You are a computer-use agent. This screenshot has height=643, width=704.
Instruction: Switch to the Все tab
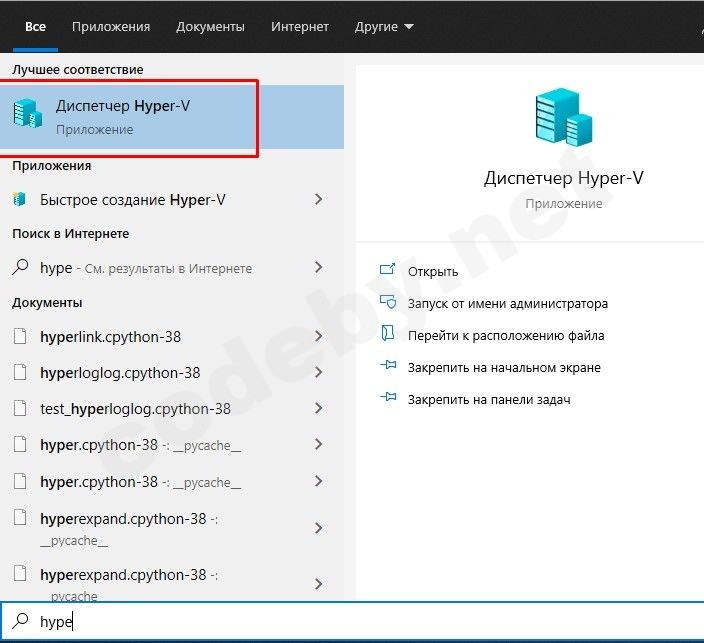[x=35, y=26]
